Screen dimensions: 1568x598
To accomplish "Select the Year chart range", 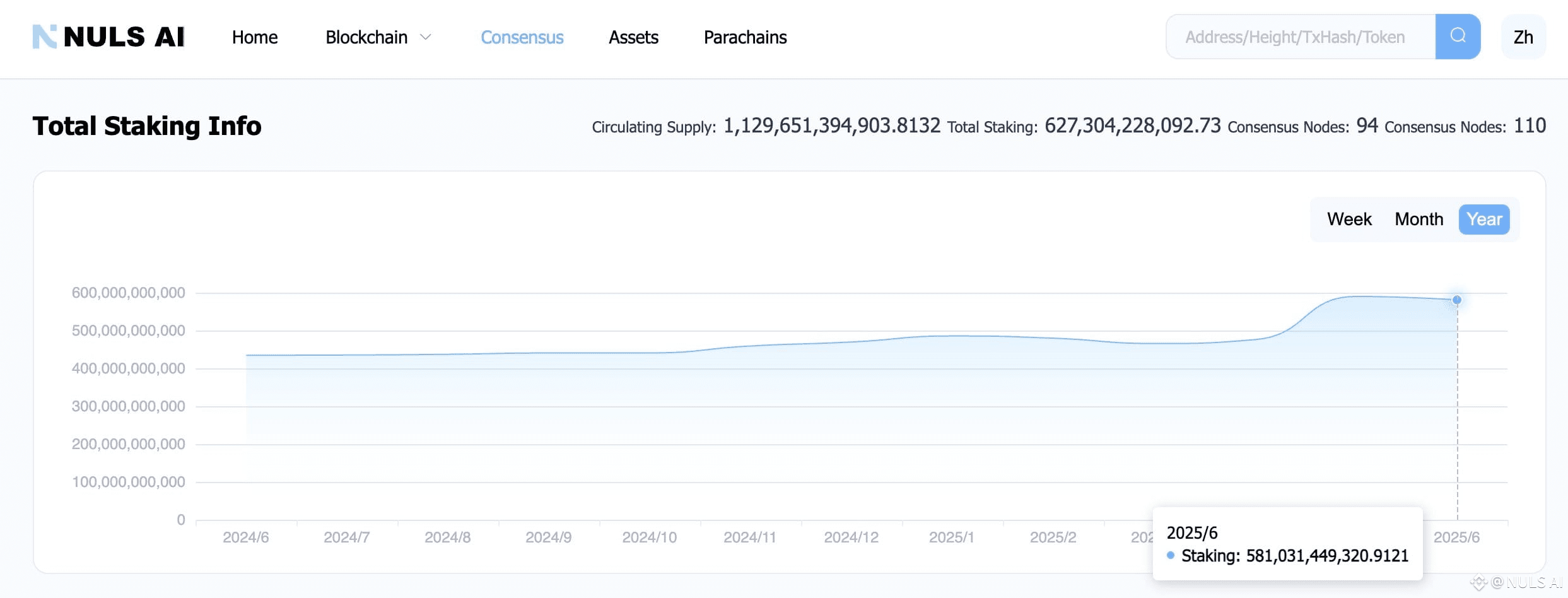I will (1484, 219).
